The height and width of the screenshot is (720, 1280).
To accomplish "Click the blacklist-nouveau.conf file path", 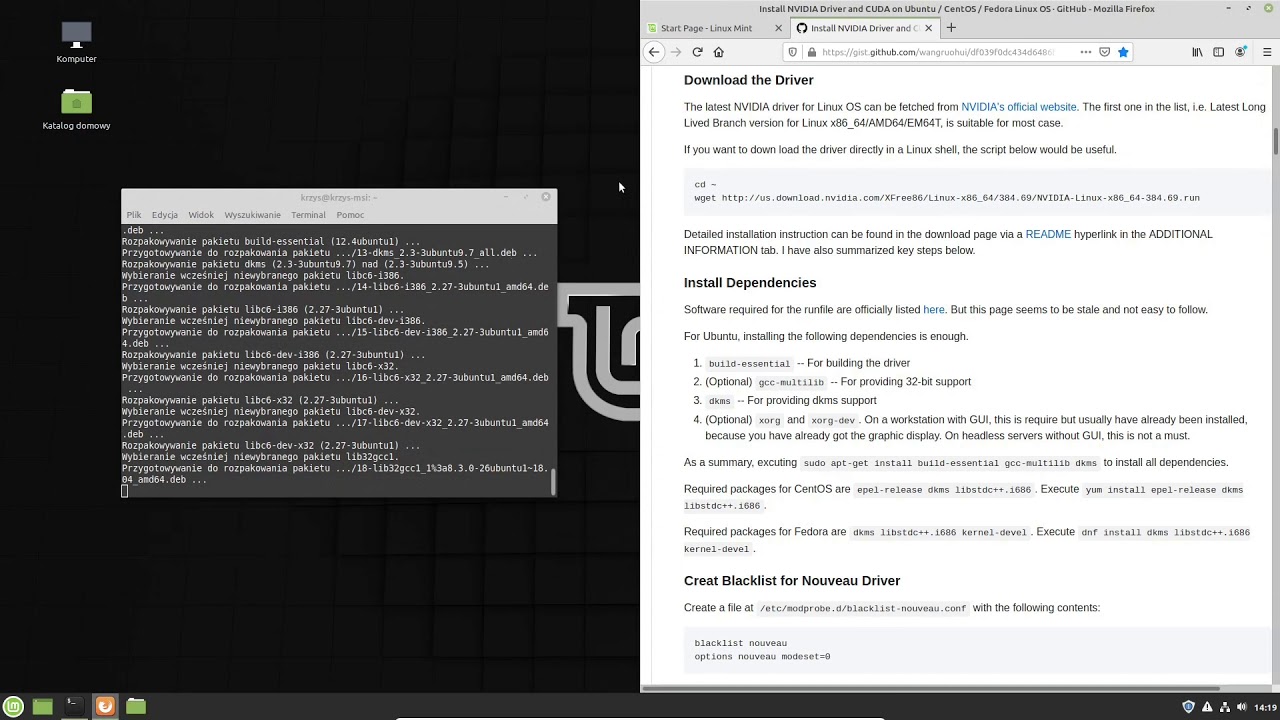I will [x=862, y=608].
